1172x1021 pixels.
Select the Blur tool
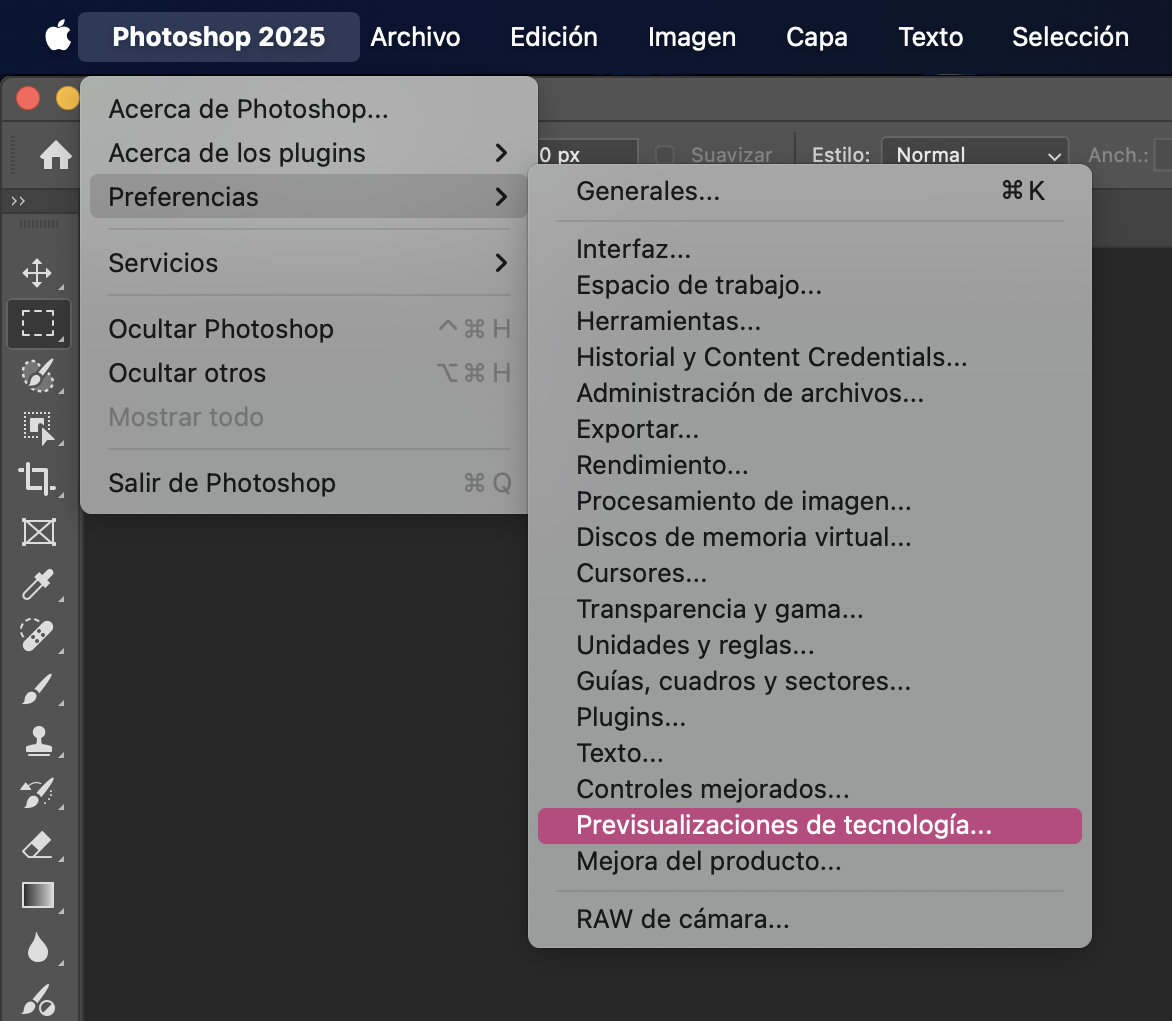coord(37,948)
